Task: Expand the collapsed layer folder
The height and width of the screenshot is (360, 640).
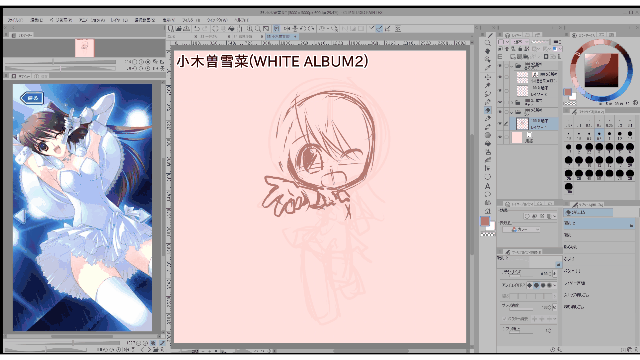Action: point(512,102)
